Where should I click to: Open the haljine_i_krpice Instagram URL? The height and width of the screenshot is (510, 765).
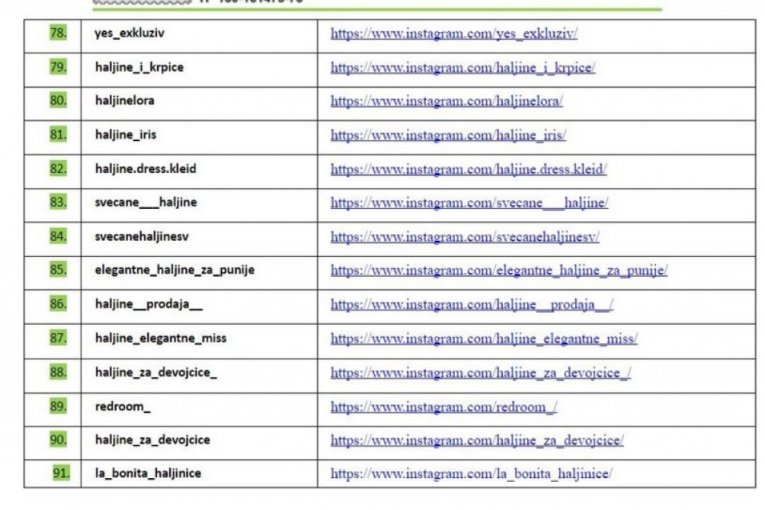tap(463, 68)
